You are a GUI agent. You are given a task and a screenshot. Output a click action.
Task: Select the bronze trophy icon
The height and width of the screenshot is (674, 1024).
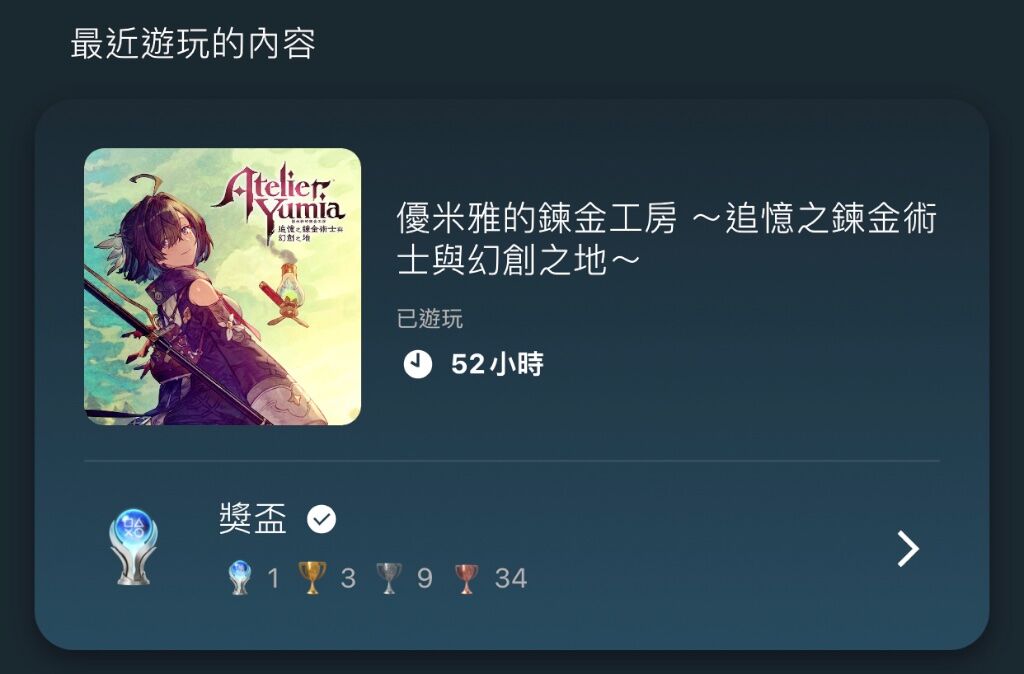(466, 579)
